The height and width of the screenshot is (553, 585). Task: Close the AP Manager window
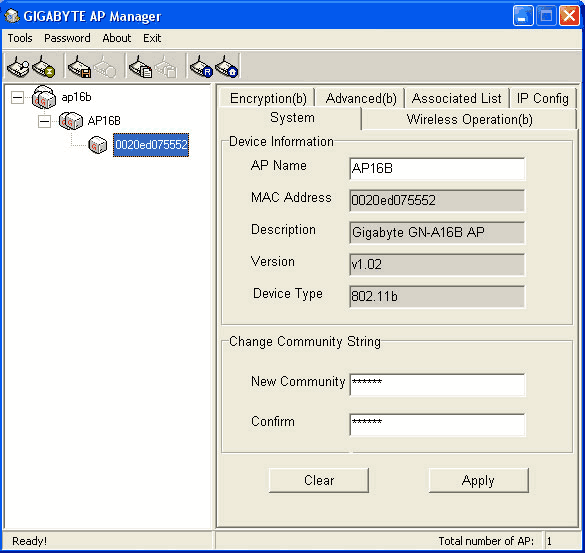pos(569,16)
